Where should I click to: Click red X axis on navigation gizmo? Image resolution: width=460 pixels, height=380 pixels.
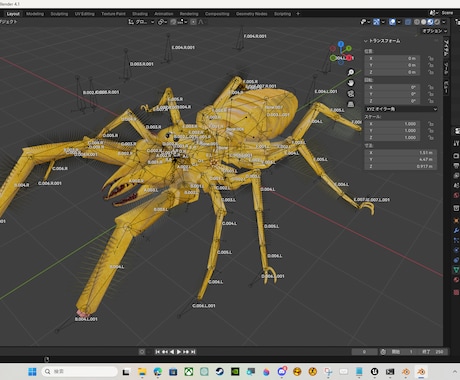(x=349, y=58)
